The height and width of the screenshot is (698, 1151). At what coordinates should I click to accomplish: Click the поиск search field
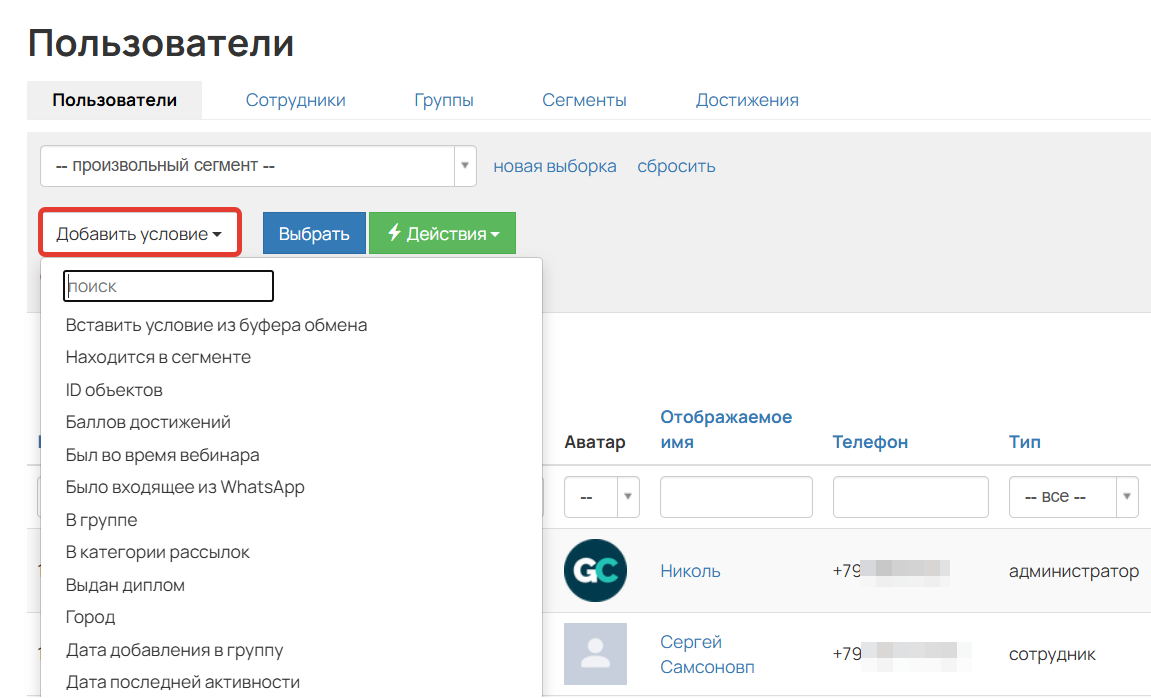pyautogui.click(x=168, y=286)
